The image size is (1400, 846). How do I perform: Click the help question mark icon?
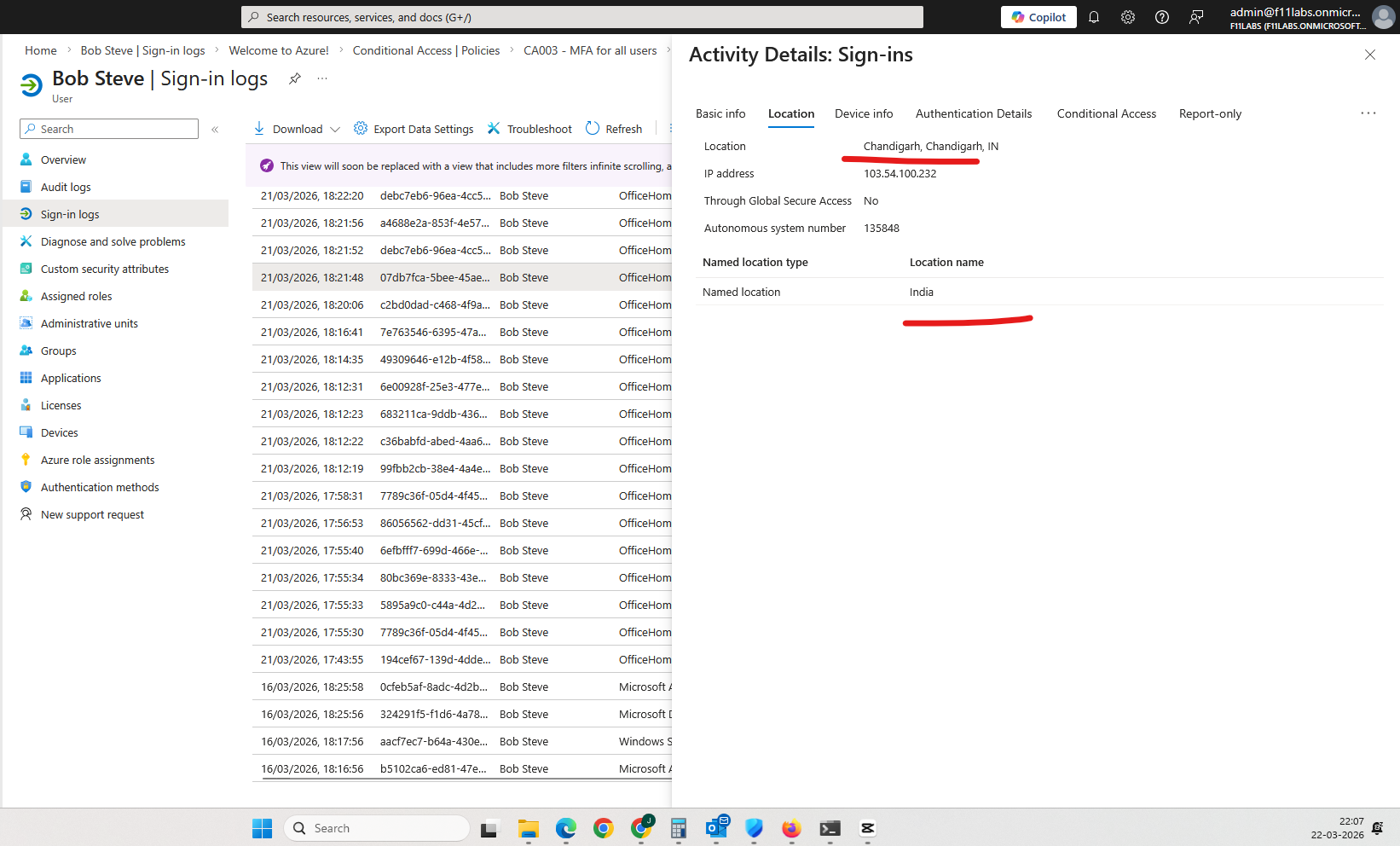pyautogui.click(x=1162, y=17)
